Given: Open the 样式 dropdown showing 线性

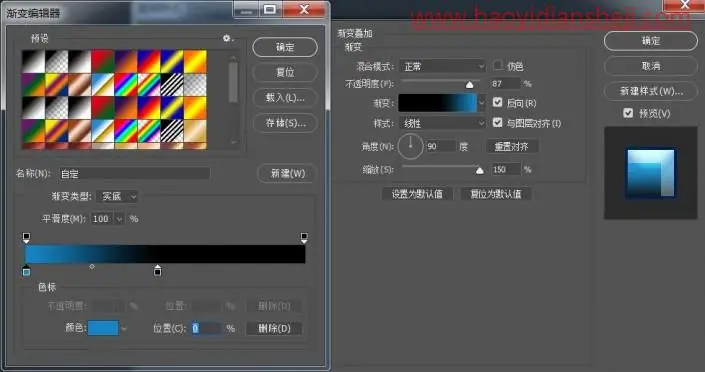Looking at the screenshot, I should point(442,123).
